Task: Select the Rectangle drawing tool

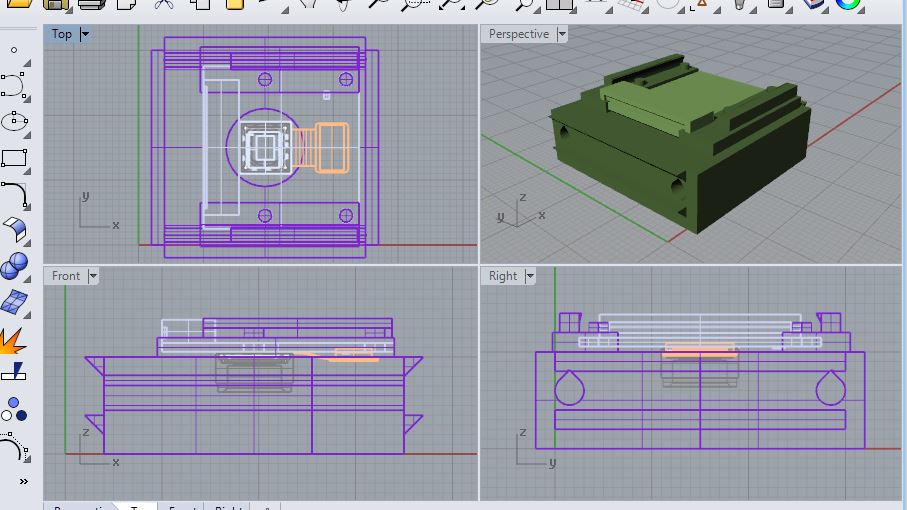Action: [14, 158]
